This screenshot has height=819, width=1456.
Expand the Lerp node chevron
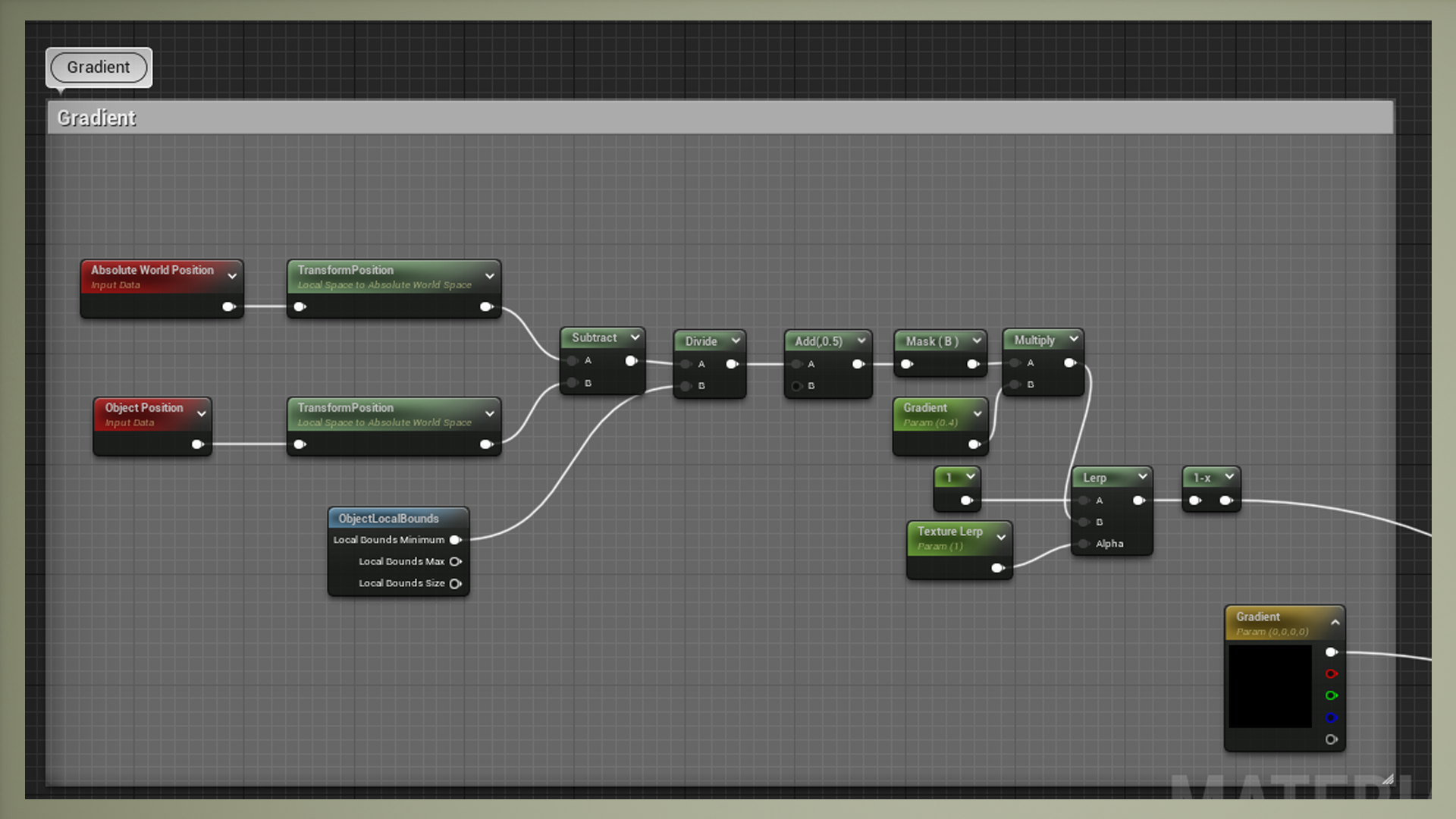[x=1142, y=476]
